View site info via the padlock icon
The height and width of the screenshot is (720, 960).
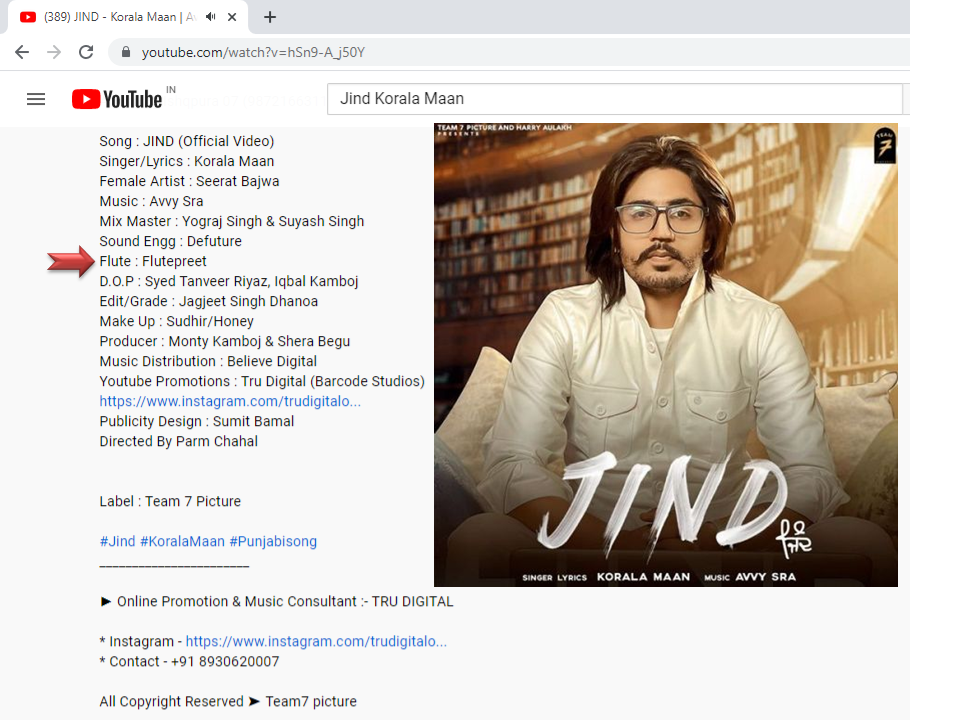[x=126, y=52]
